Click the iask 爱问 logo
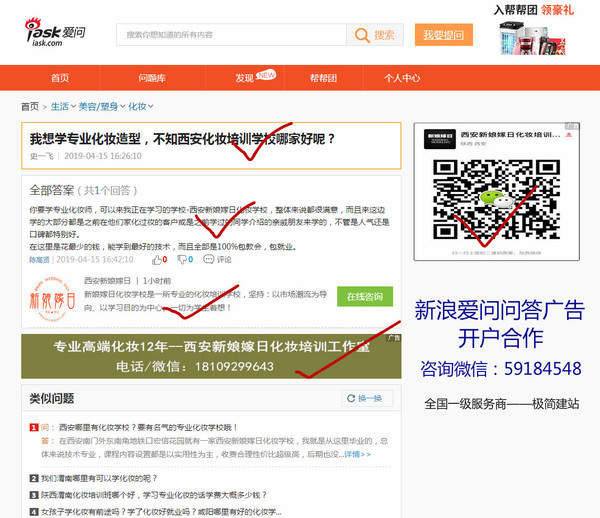Image resolution: width=600 pixels, height=518 pixels. click(x=55, y=32)
